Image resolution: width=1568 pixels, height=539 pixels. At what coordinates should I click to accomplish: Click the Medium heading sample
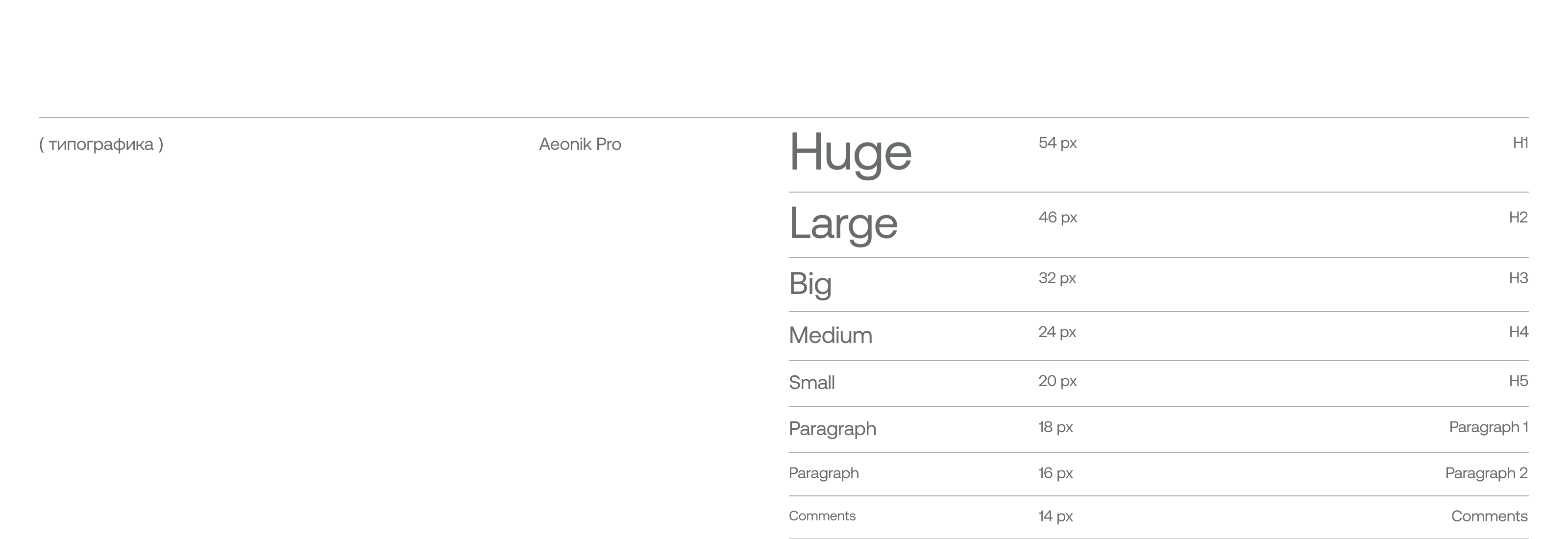(830, 335)
